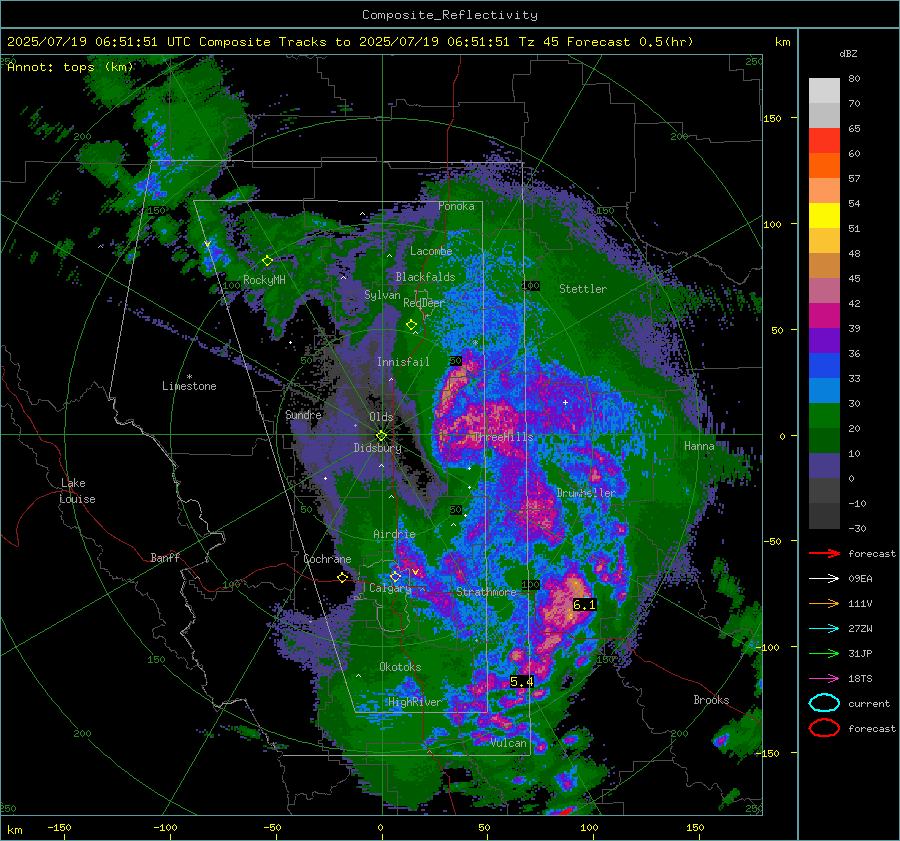Screen dimensions: 900x841
Task: Click the HighRiver city label
Action: [414, 702]
